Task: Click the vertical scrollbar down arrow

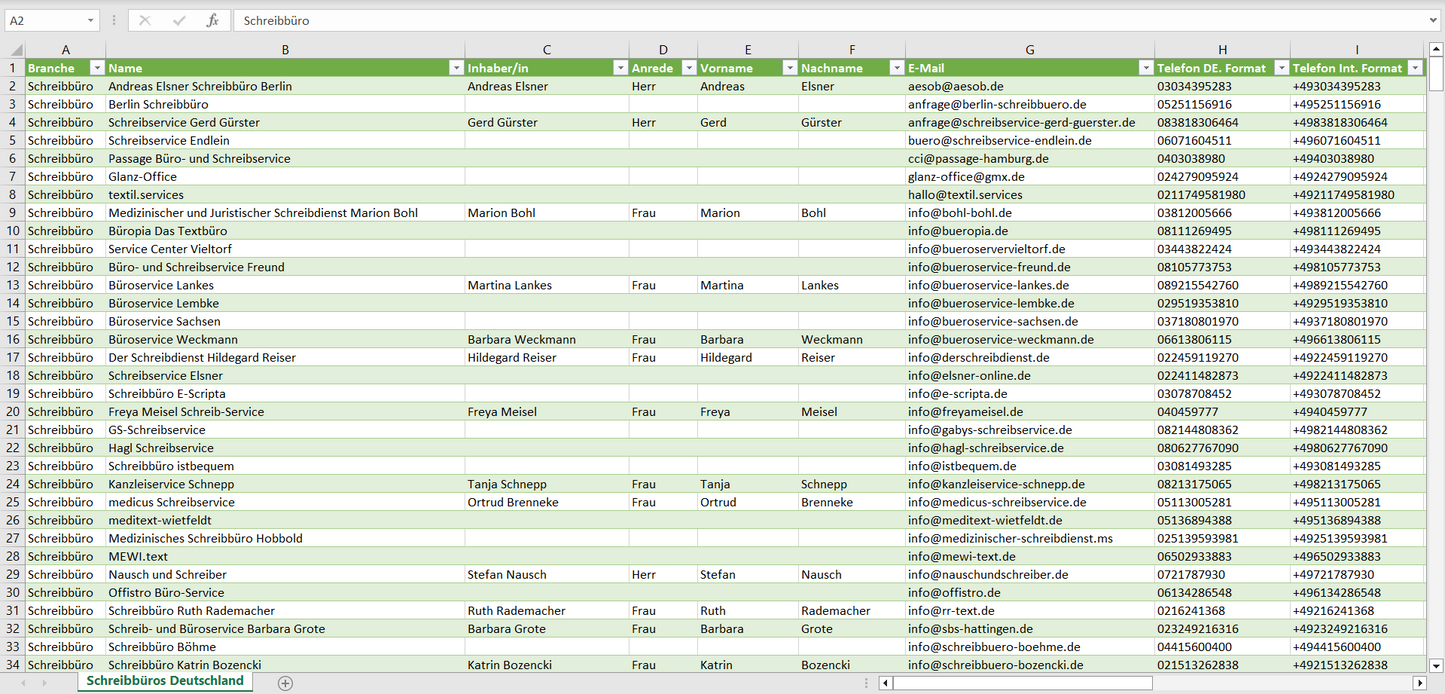Action: 1436,665
